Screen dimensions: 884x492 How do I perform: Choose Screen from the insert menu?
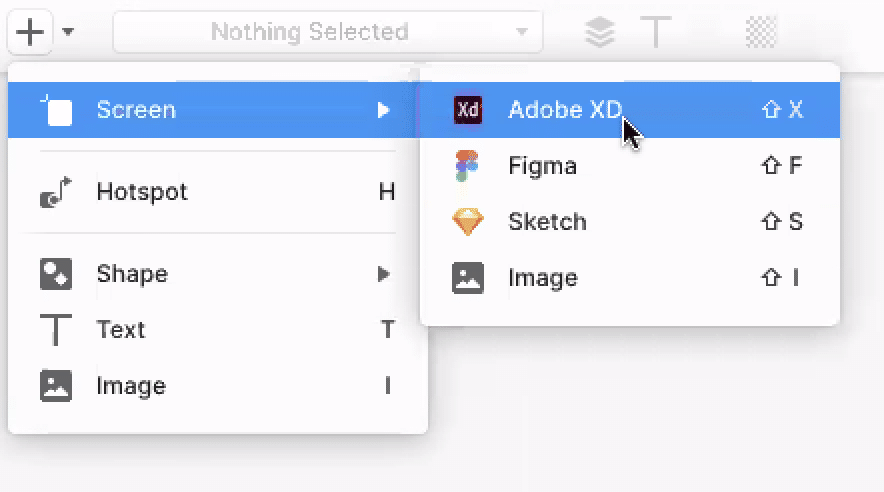[136, 110]
